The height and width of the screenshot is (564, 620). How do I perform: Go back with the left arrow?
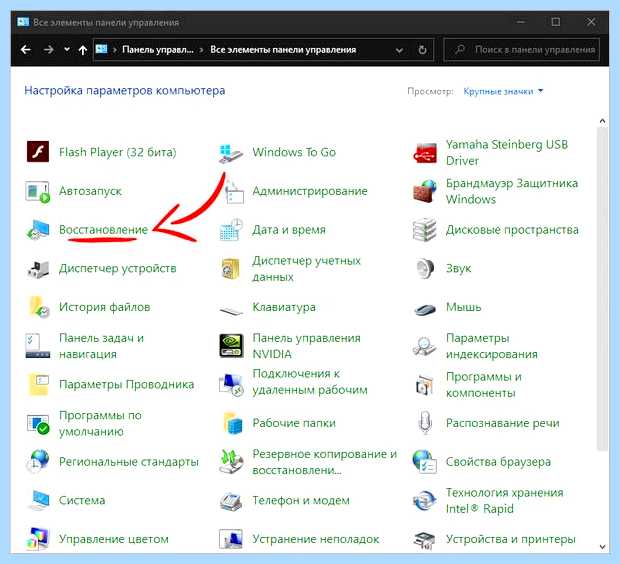26,49
